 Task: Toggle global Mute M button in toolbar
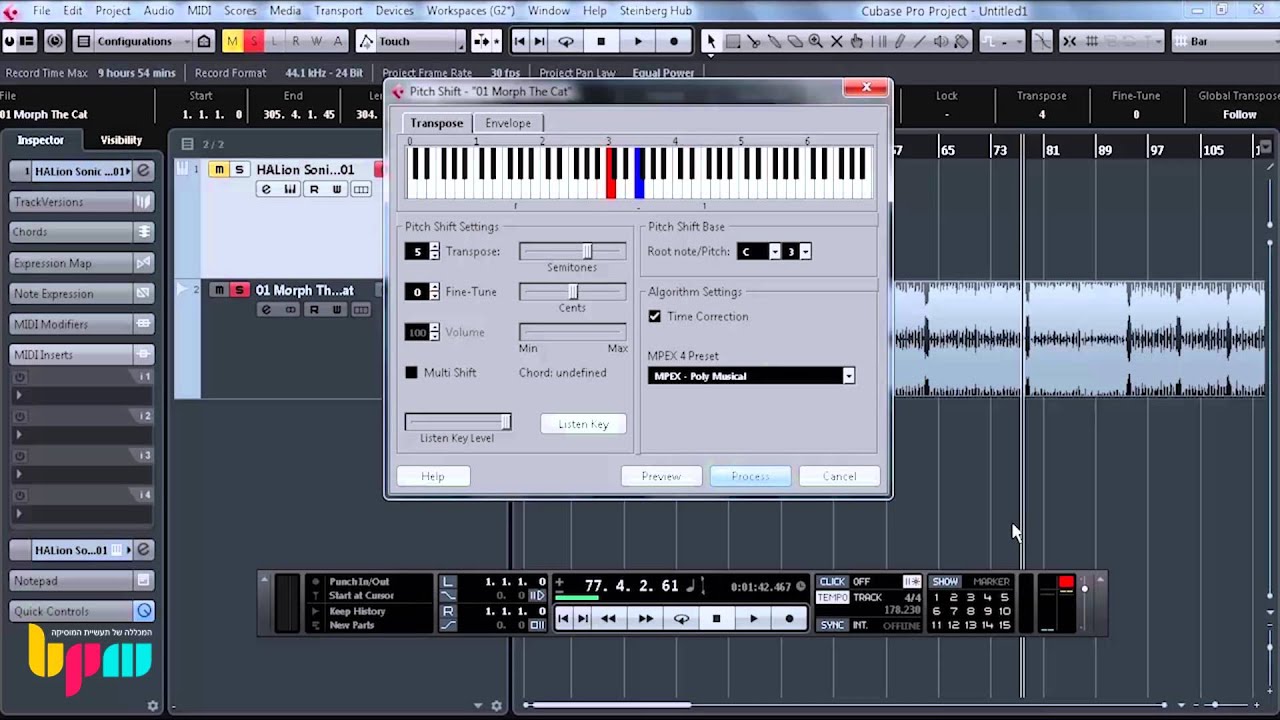[232, 41]
